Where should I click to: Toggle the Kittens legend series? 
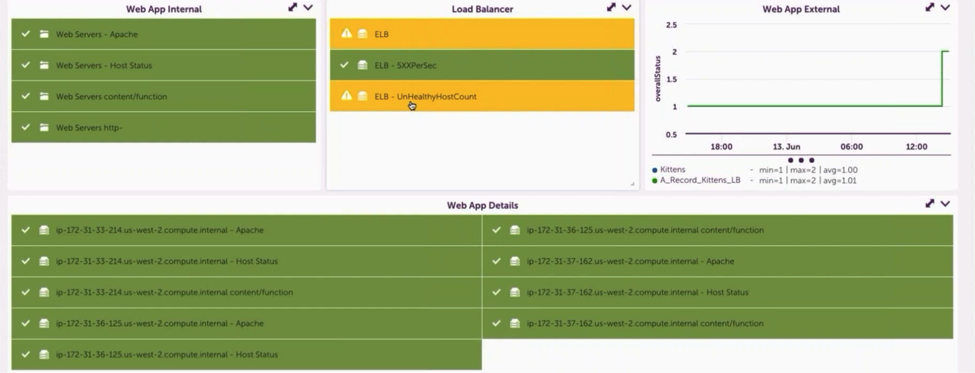click(x=673, y=169)
